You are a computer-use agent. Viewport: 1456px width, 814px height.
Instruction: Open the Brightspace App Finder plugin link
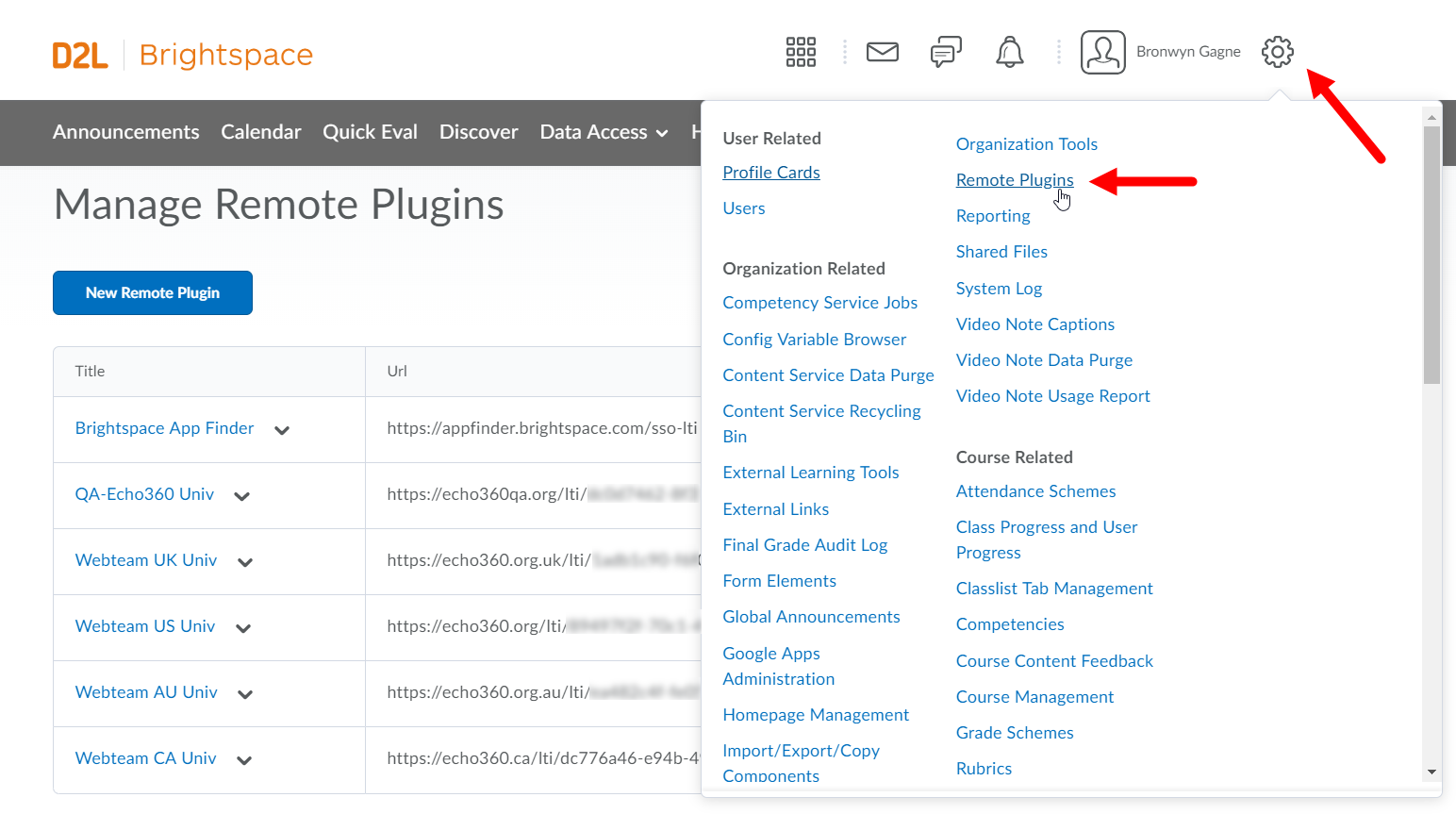(165, 428)
